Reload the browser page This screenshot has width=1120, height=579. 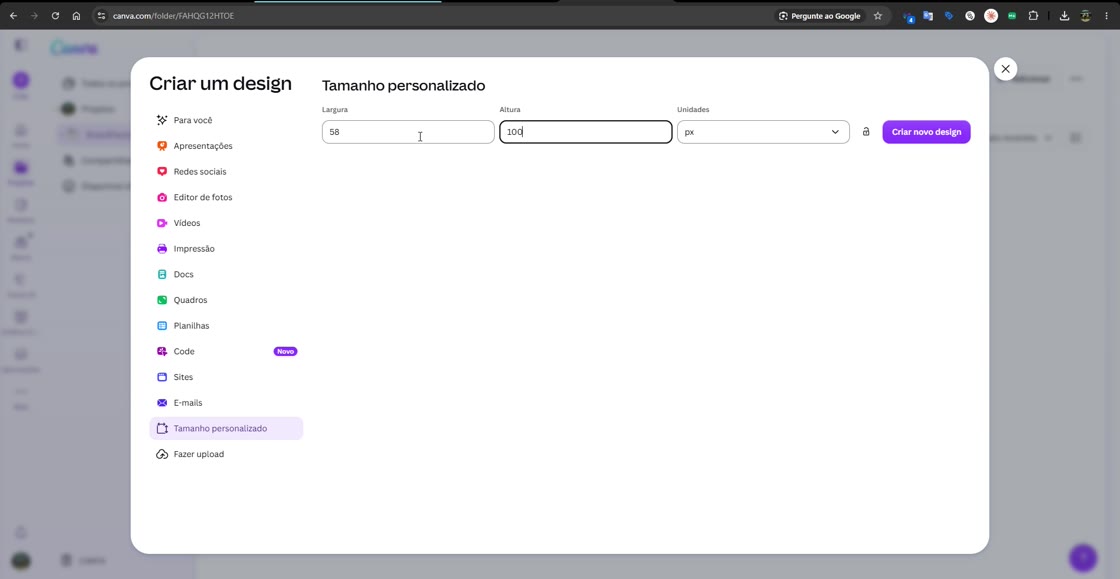[55, 16]
